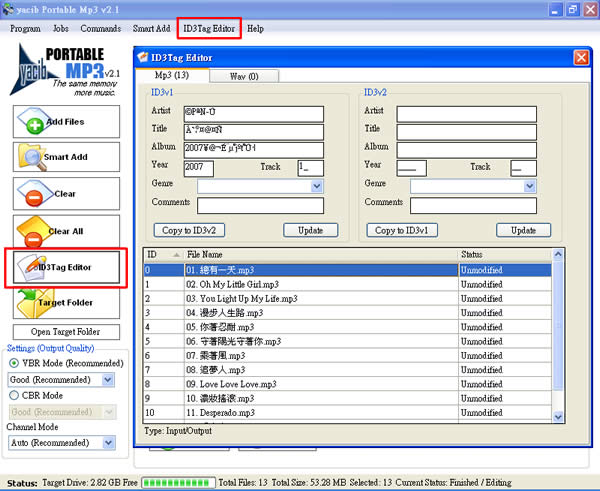The height and width of the screenshot is (491, 600).
Task: Click Update button in ID3v1 section
Action: tap(311, 230)
